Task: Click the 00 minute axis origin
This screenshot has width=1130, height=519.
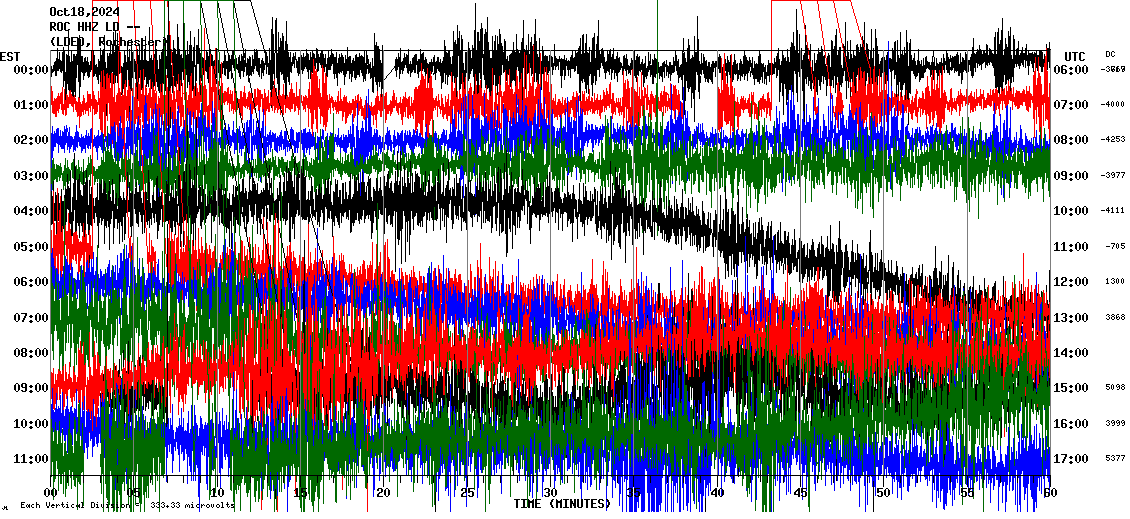Action: pos(51,493)
